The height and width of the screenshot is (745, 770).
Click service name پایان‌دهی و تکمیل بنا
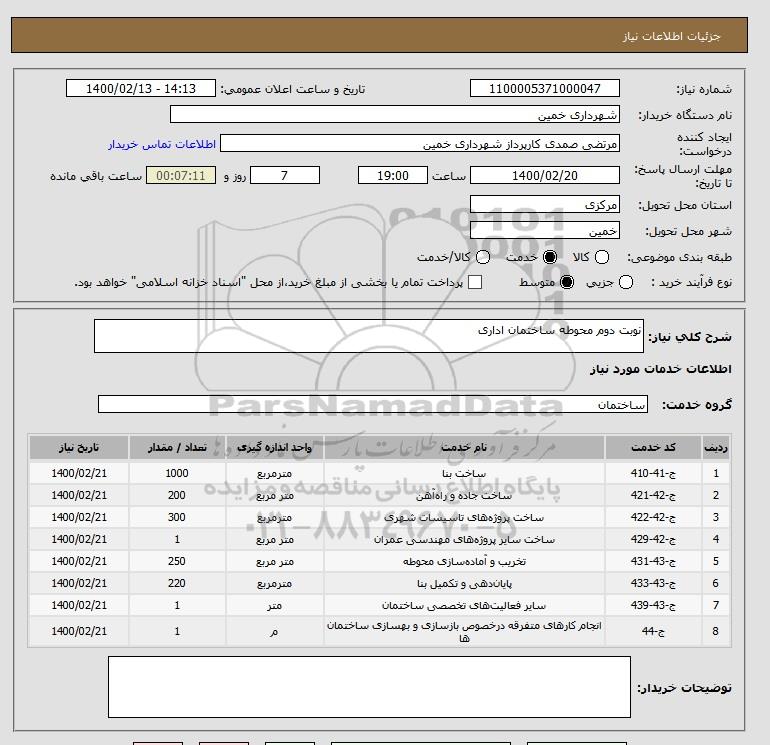click(x=464, y=583)
